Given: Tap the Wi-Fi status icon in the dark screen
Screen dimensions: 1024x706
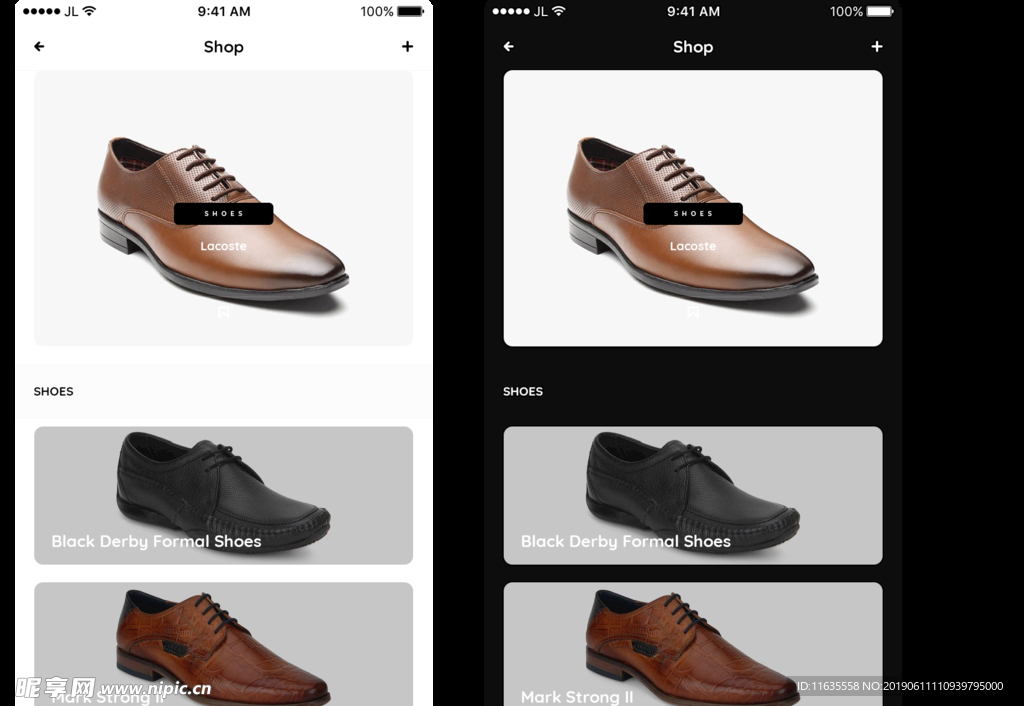Looking at the screenshot, I should pos(559,11).
